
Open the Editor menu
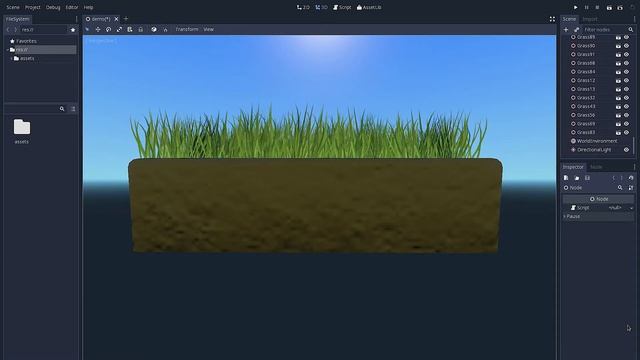(72, 7)
